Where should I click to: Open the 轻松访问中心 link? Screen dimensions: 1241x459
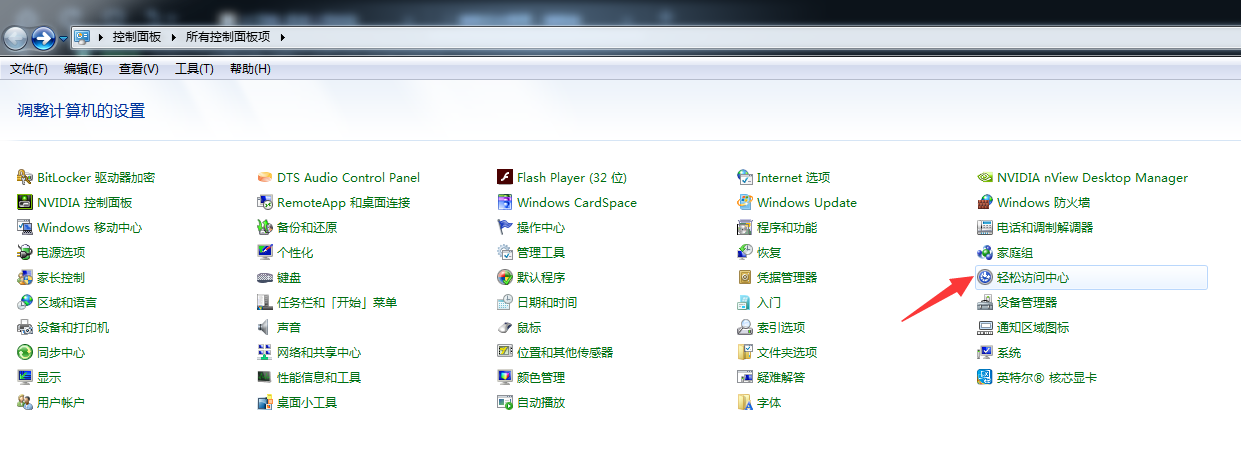[x=1033, y=277]
